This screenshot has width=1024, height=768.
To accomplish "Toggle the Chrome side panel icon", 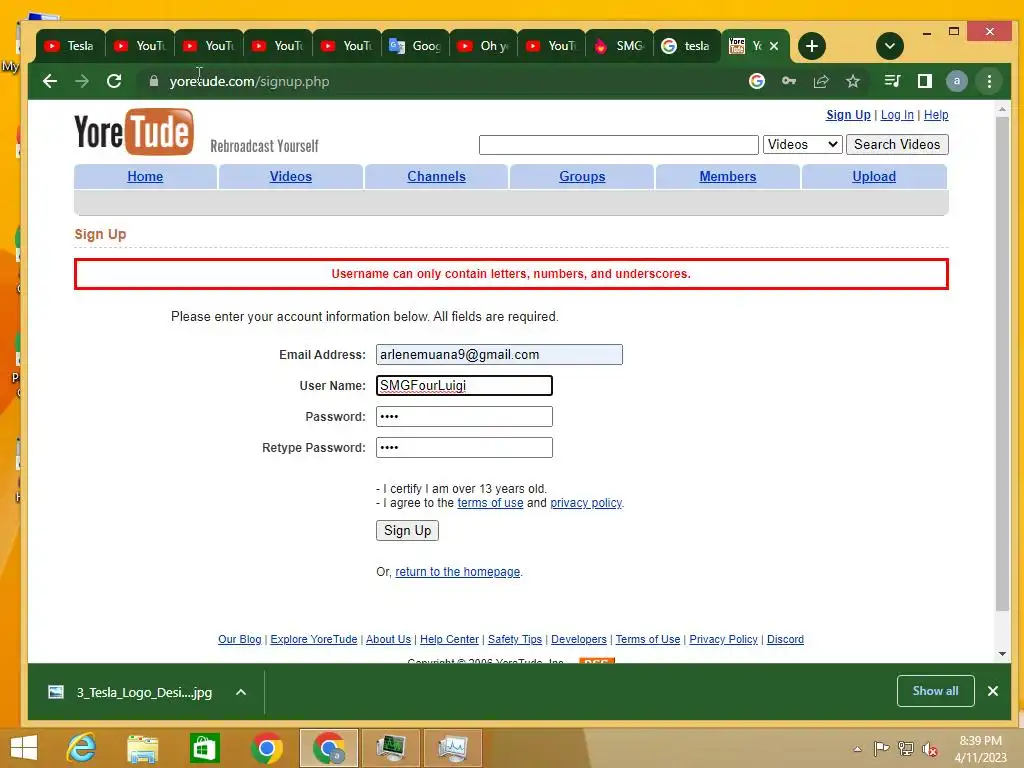I will [x=925, y=81].
